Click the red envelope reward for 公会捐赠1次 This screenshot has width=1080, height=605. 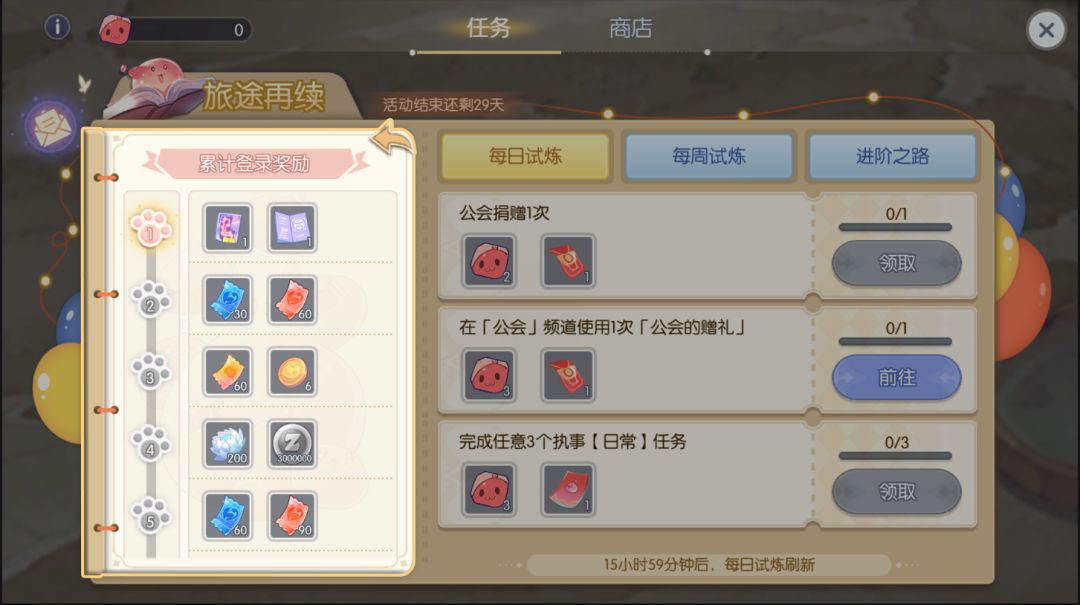[568, 261]
